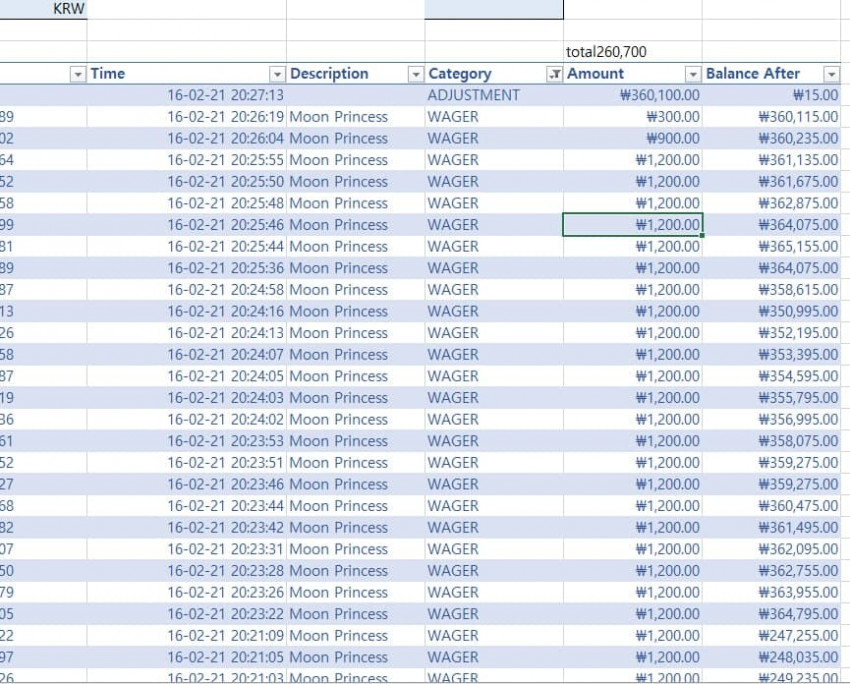Click the KRW currency cell
This screenshot has height=684, width=850.
point(43,9)
